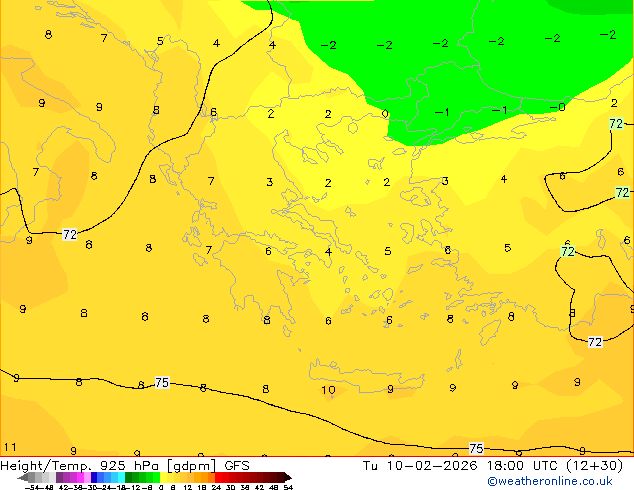
Task: Click the Height/Temp. 925 hPa GFS title
Action: (x=125, y=466)
